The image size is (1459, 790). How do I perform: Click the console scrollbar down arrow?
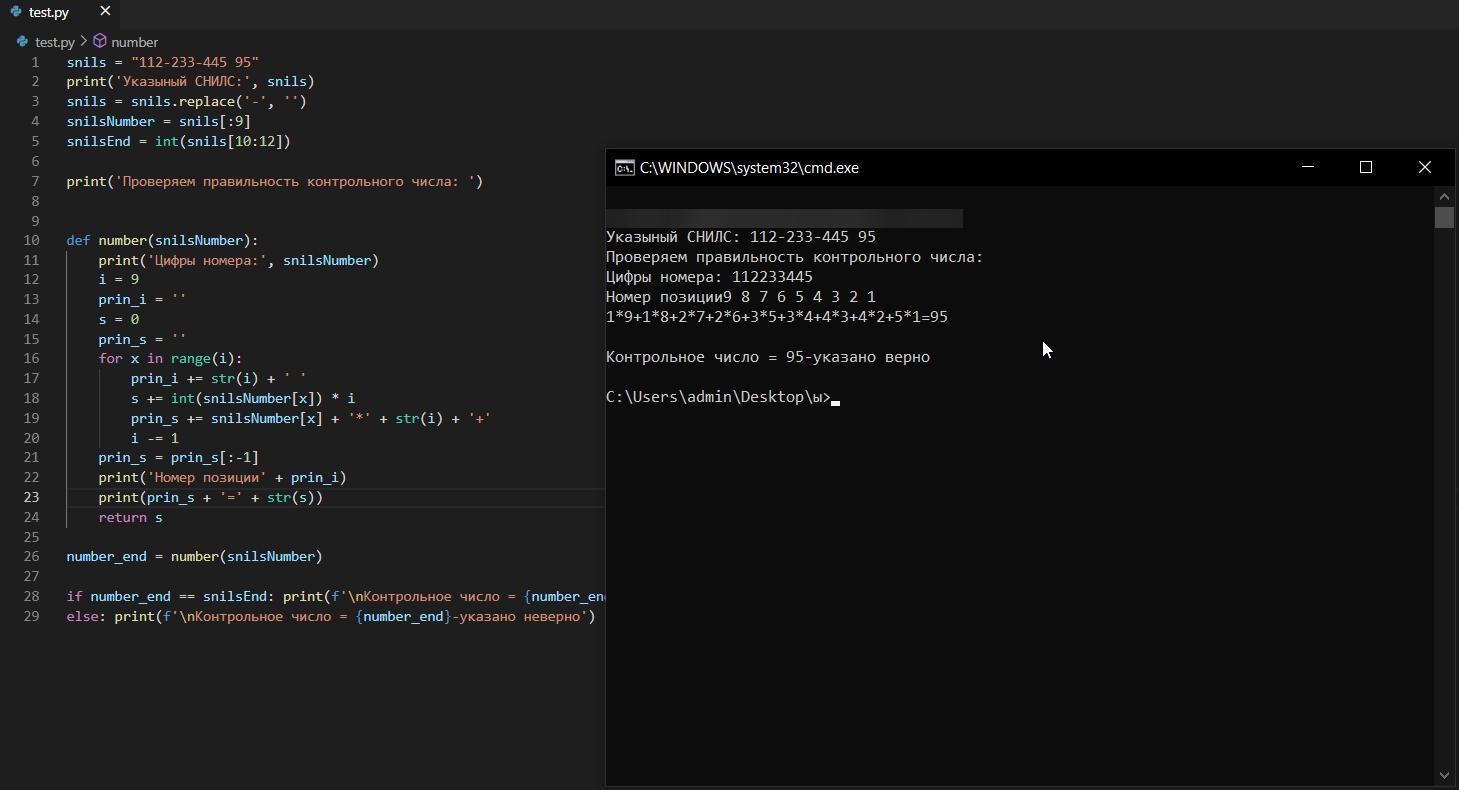[x=1444, y=775]
